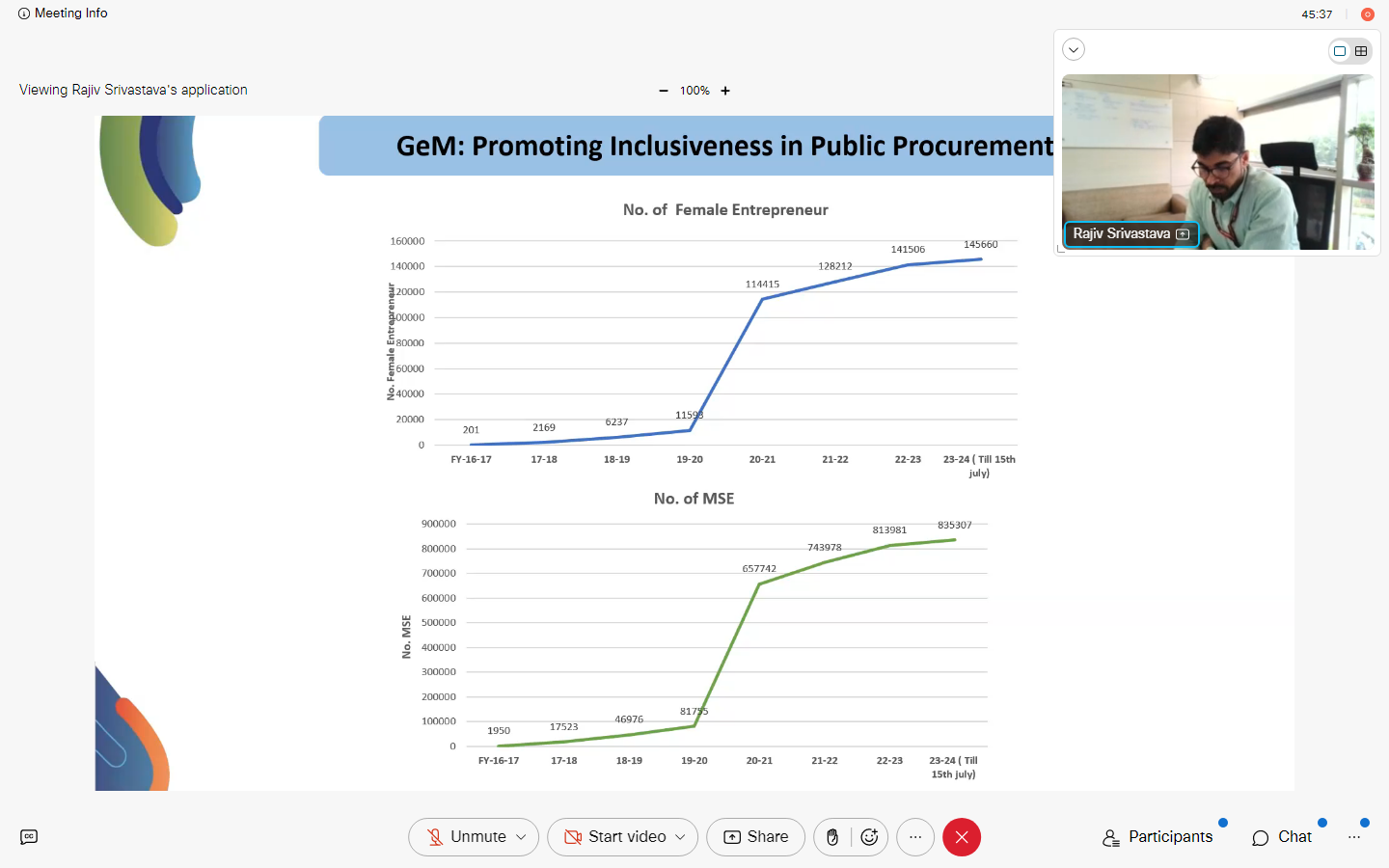Image resolution: width=1389 pixels, height=868 pixels.
Task: Open Meeting Info details
Action: point(63,14)
